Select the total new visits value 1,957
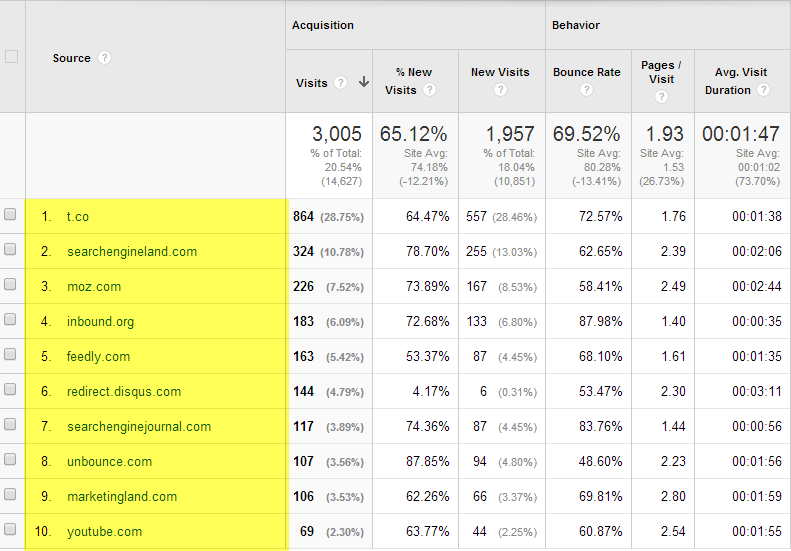This screenshot has height=551, width=791. click(x=510, y=134)
